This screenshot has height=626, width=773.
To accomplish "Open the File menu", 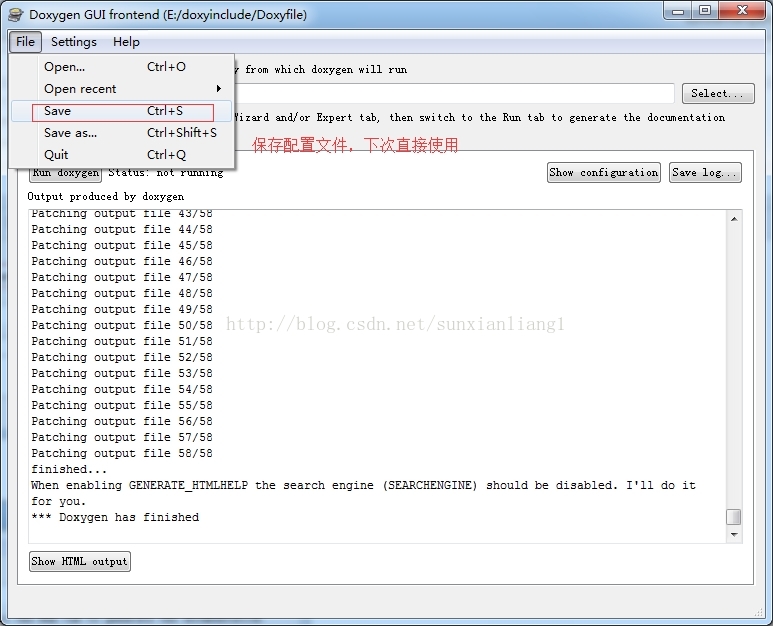I will [25, 41].
